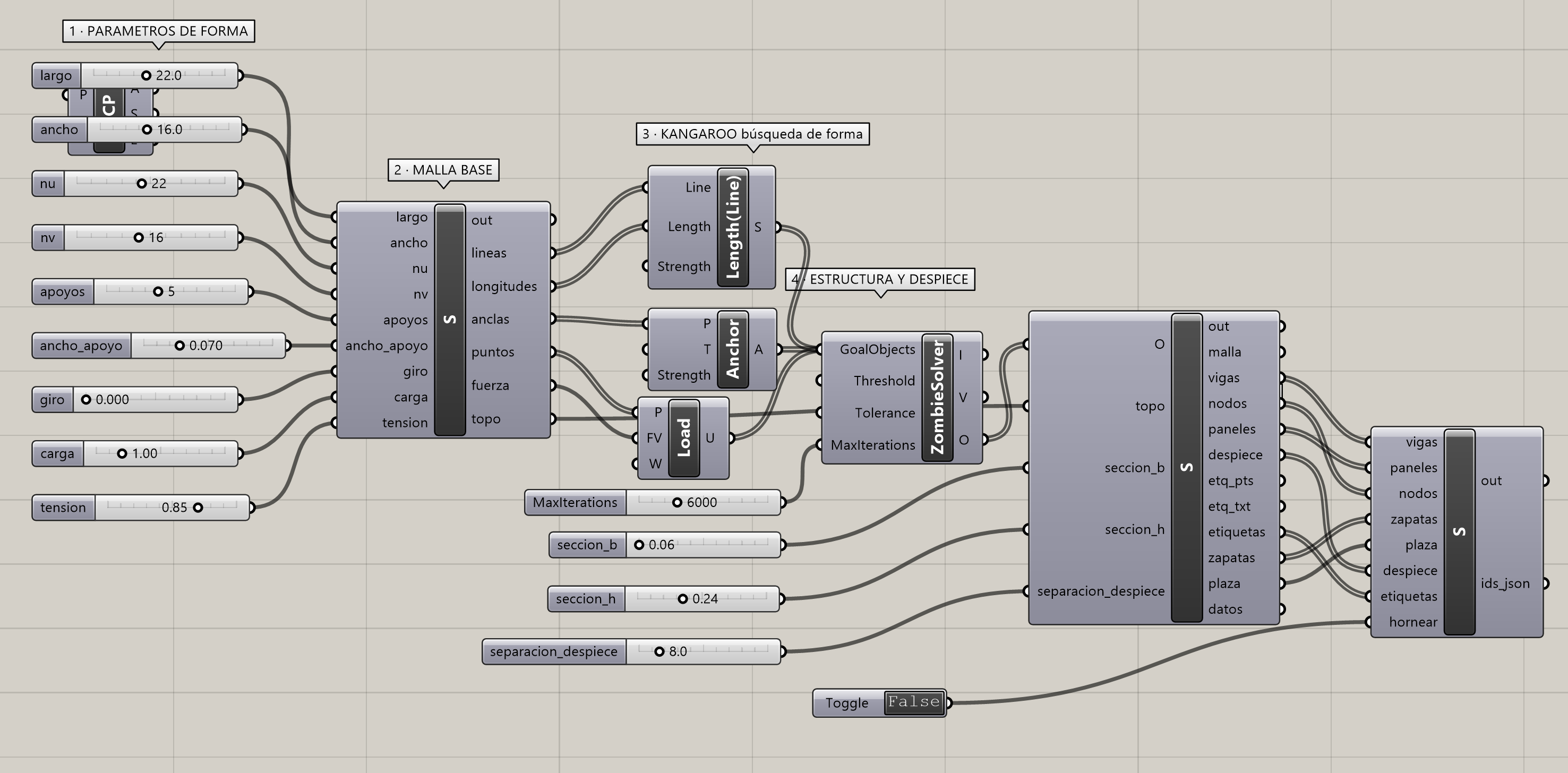This screenshot has width=1568, height=773.
Task: Select the nv slider knob at 16
Action: [x=139, y=237]
